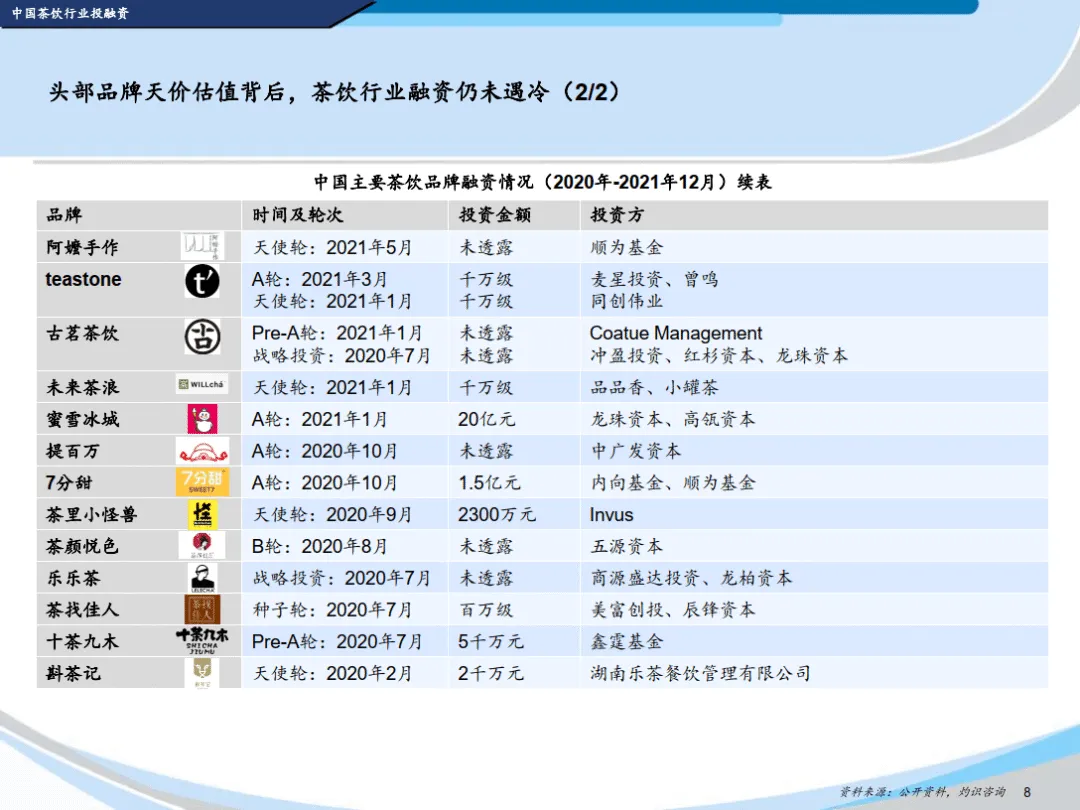Click the 茶找佳人 brown logo
This screenshot has width=1080, height=810.
(x=202, y=610)
